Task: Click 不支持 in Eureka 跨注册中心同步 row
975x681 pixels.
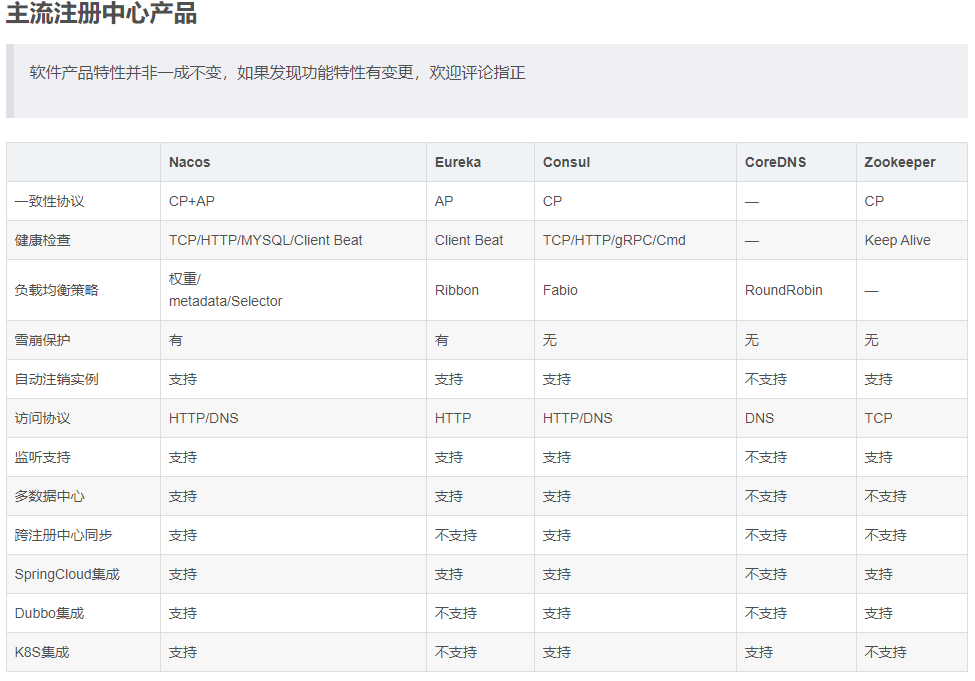Action: (x=456, y=535)
